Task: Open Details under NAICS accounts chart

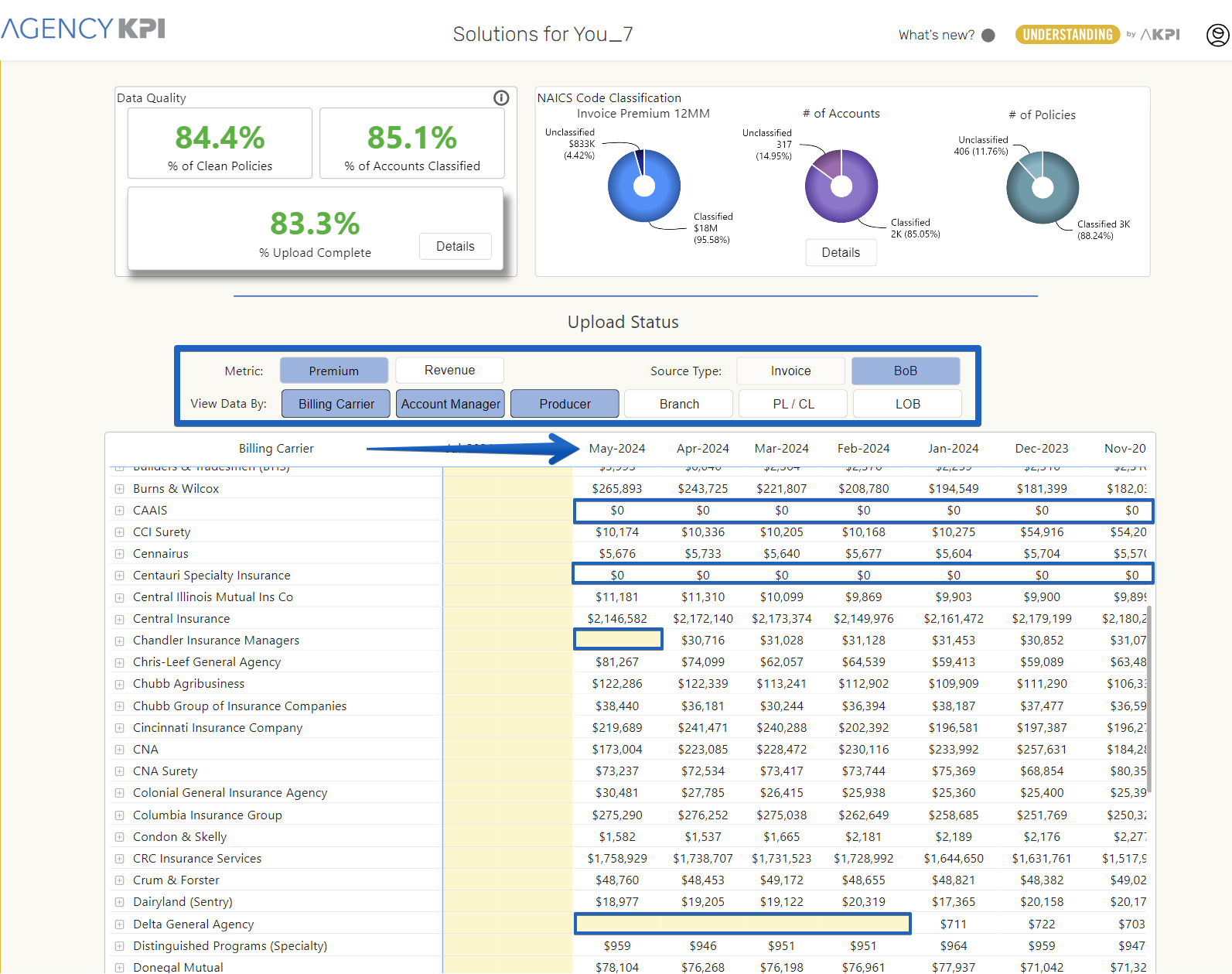Action: point(841,252)
